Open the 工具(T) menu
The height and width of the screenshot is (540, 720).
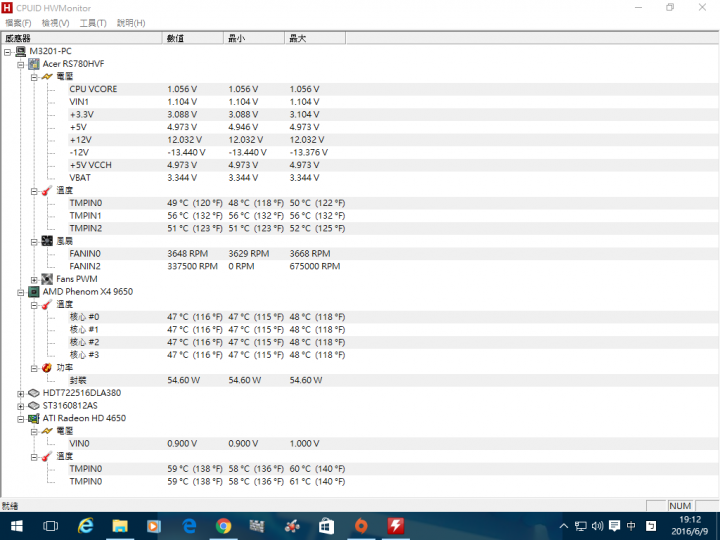(93, 23)
